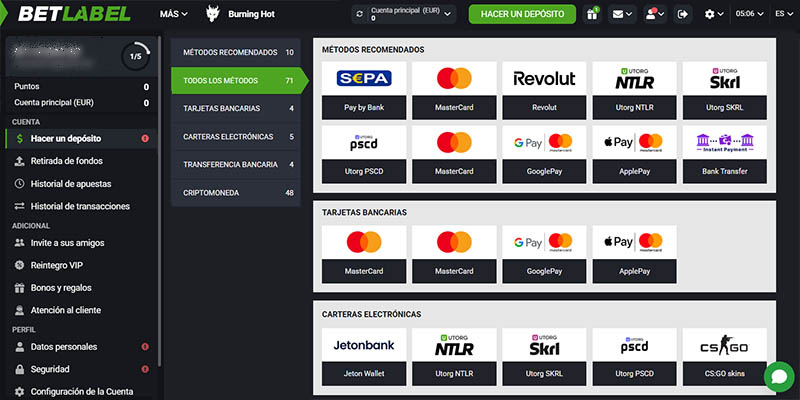Click the 1/5 profile progress circle
The image size is (800, 400).
tap(136, 57)
